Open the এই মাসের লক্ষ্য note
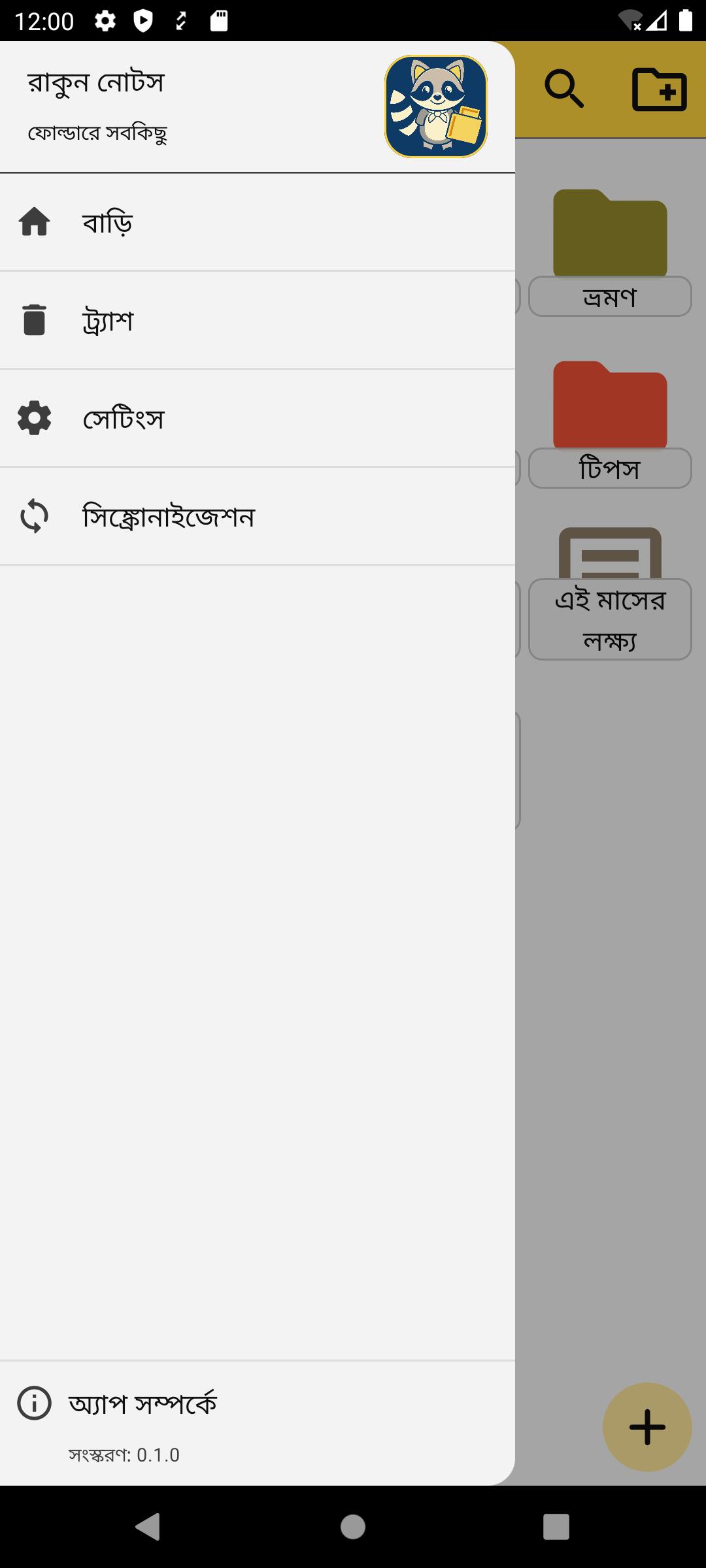 610,593
